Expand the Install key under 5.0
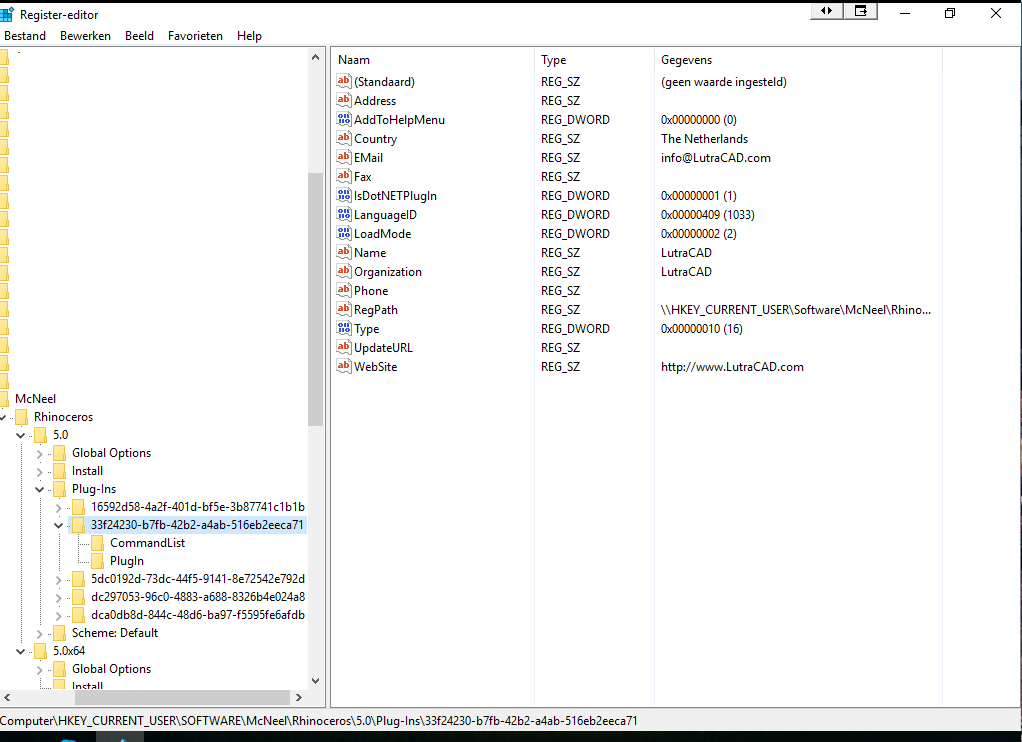The width and height of the screenshot is (1022, 742). [40, 471]
